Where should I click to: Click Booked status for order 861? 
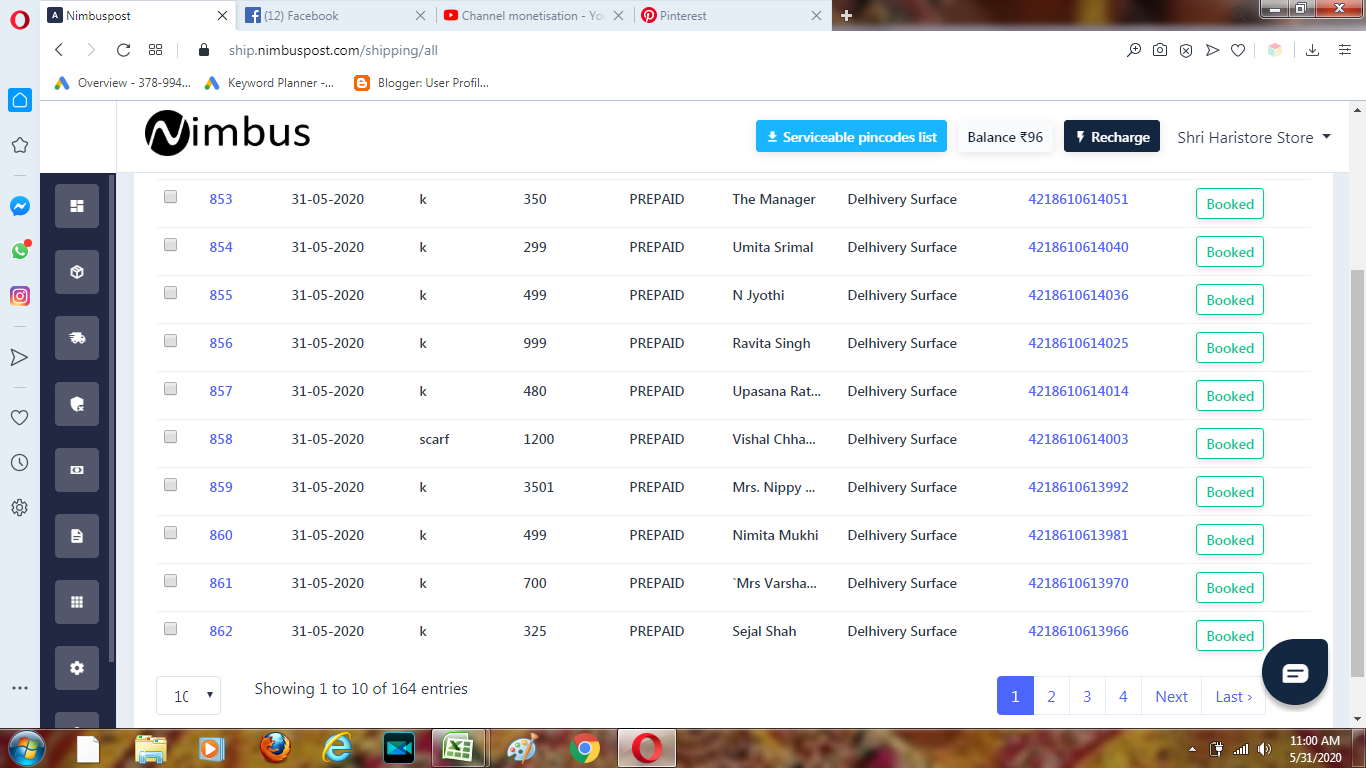click(1230, 588)
